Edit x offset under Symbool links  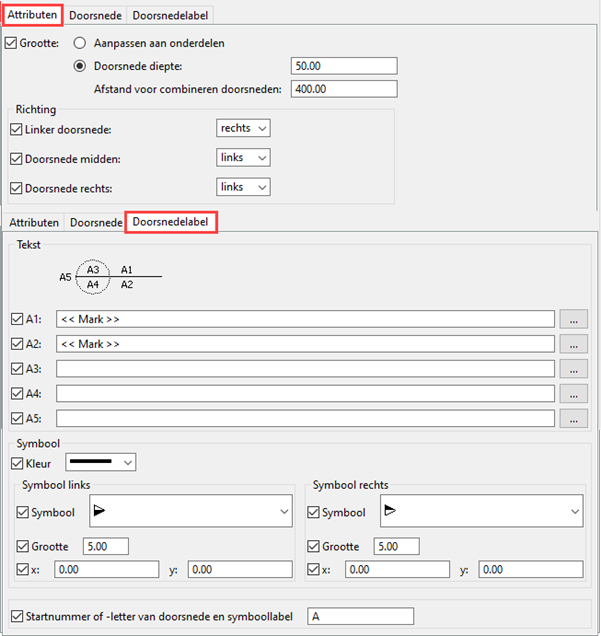(107, 569)
